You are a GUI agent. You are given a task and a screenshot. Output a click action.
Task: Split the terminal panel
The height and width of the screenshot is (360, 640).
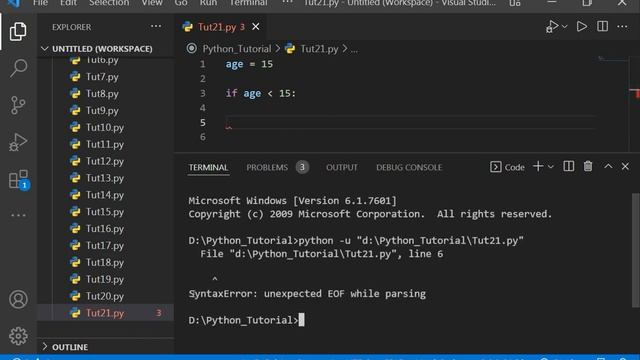569,167
